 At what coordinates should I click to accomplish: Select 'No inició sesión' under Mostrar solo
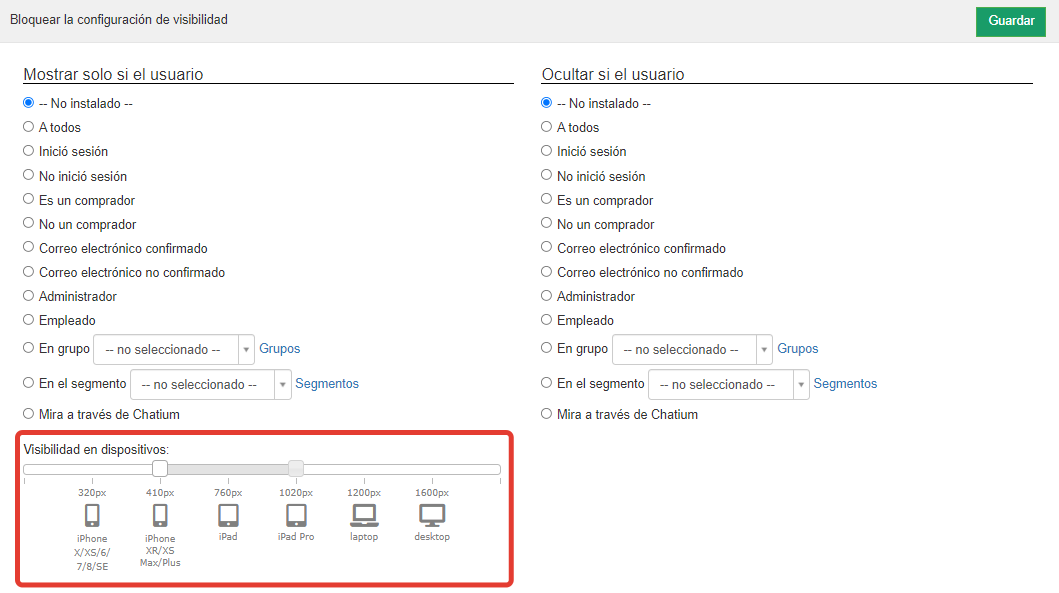(28, 175)
